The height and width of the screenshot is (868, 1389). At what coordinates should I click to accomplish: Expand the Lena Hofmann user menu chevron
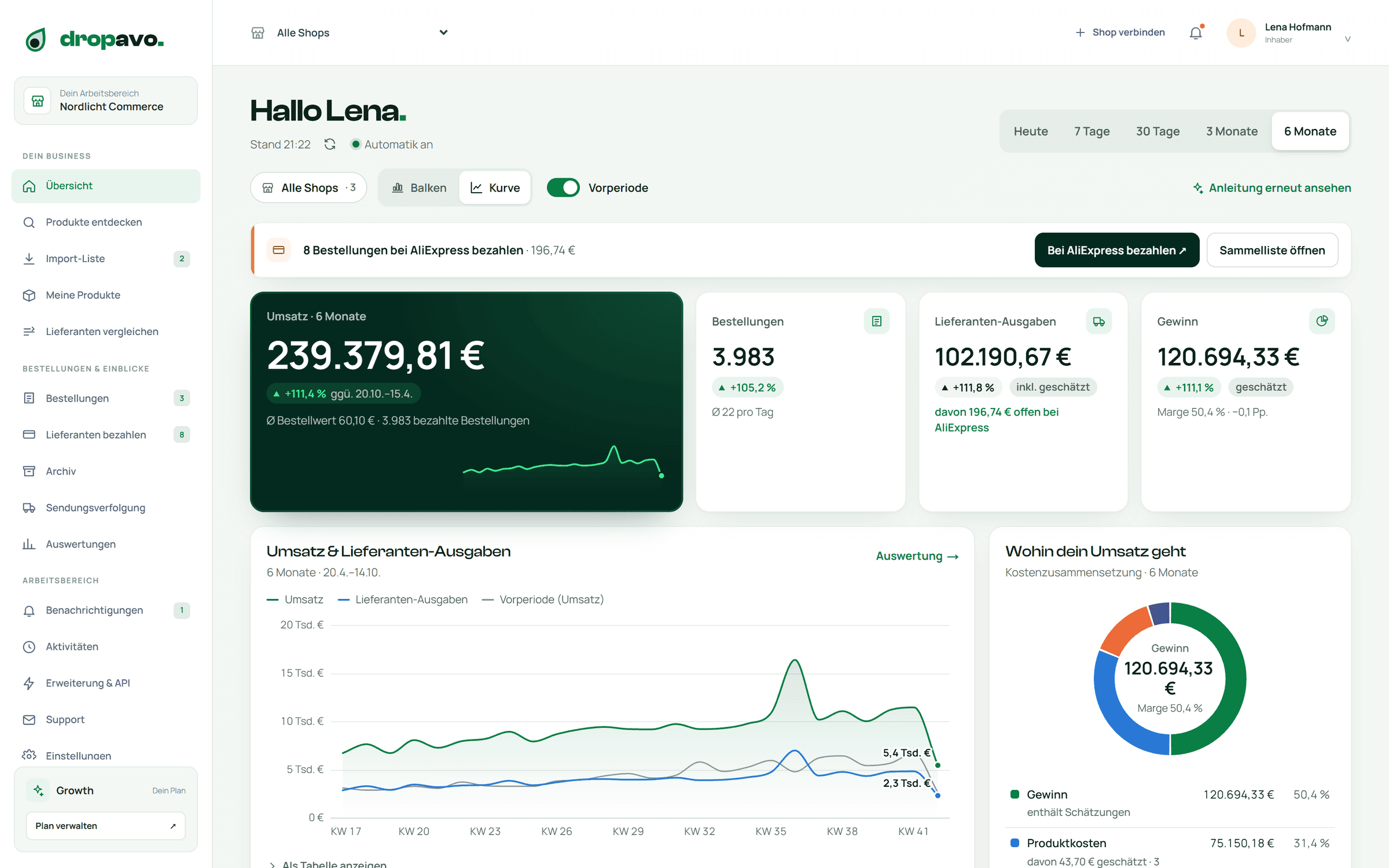[x=1348, y=39]
